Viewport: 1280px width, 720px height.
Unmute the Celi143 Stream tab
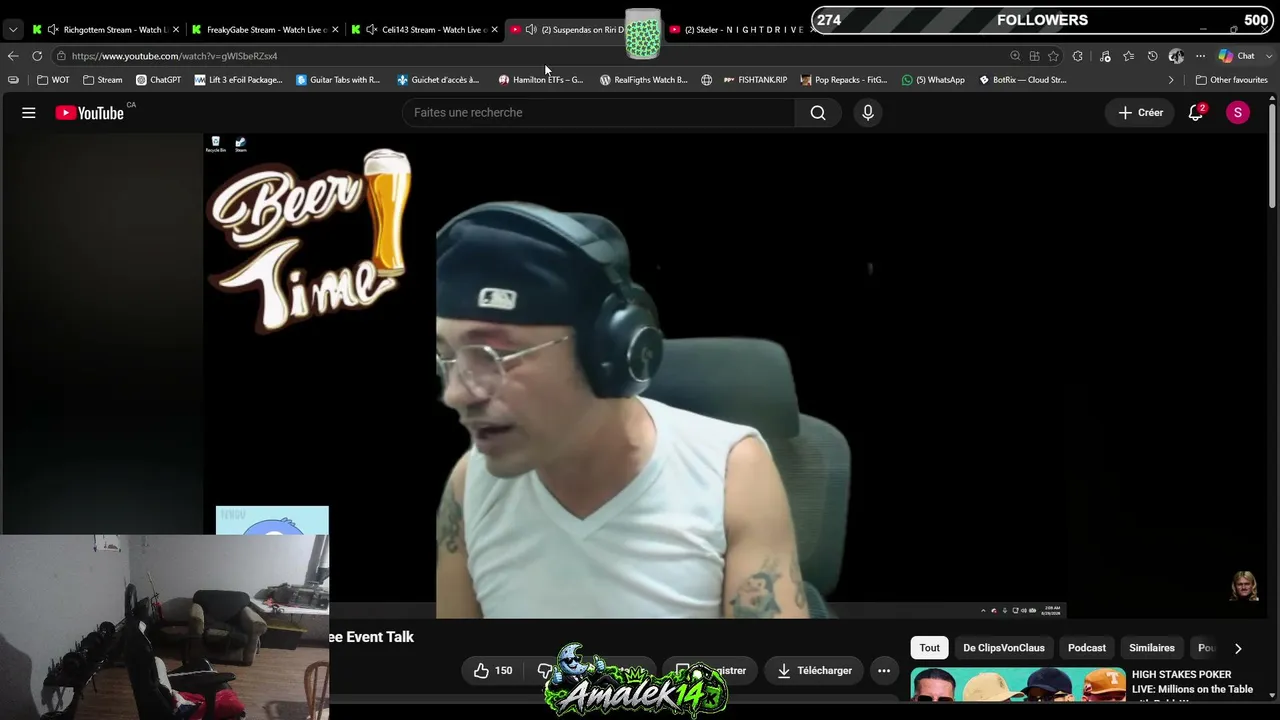371,30
